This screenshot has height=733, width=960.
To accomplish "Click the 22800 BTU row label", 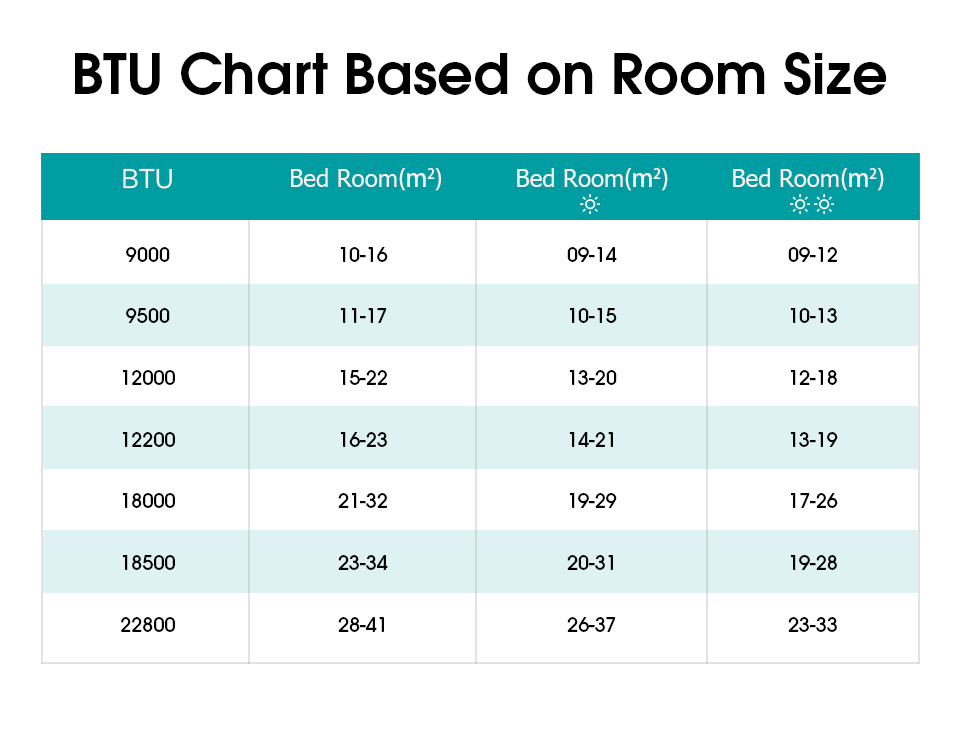I will point(148,625).
